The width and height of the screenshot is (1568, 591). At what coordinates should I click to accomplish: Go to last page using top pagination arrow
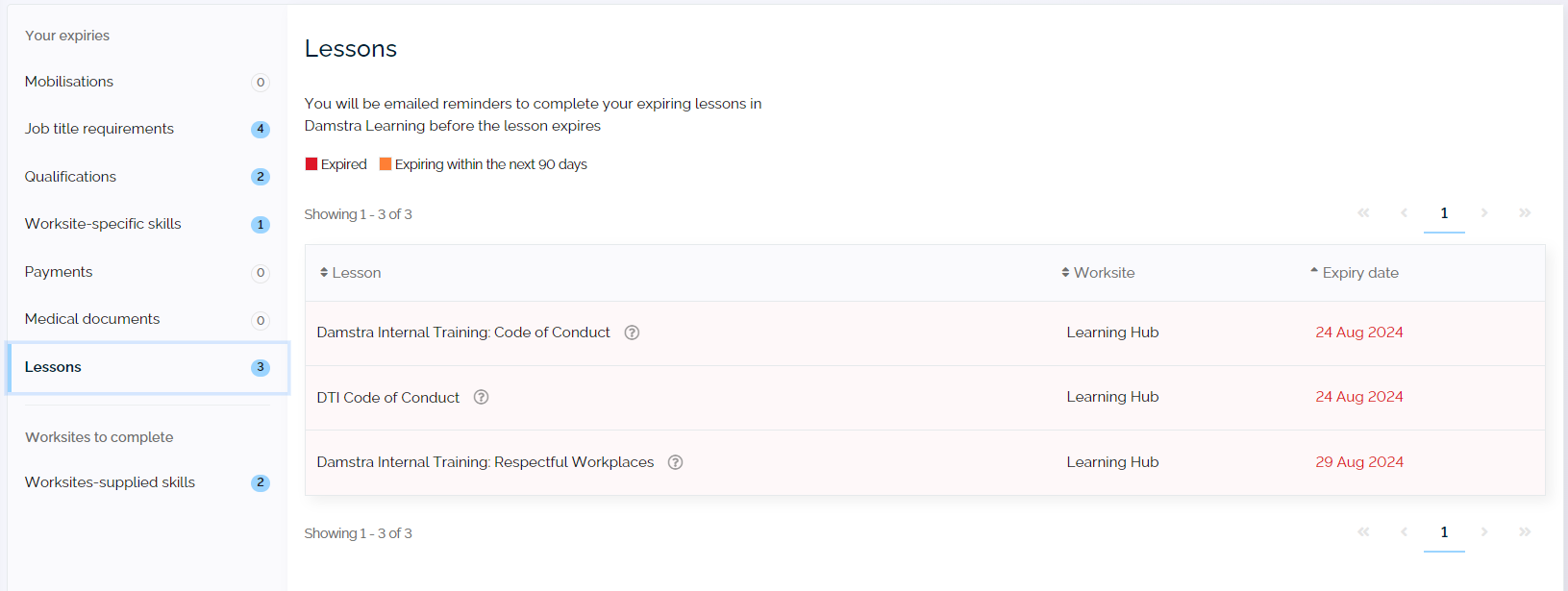(1524, 213)
